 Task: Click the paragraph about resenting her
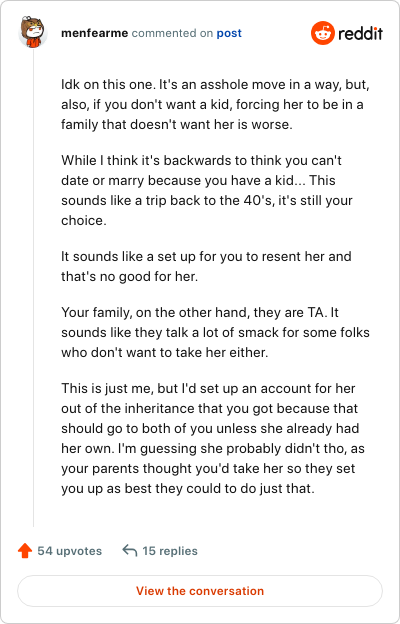coord(206,266)
